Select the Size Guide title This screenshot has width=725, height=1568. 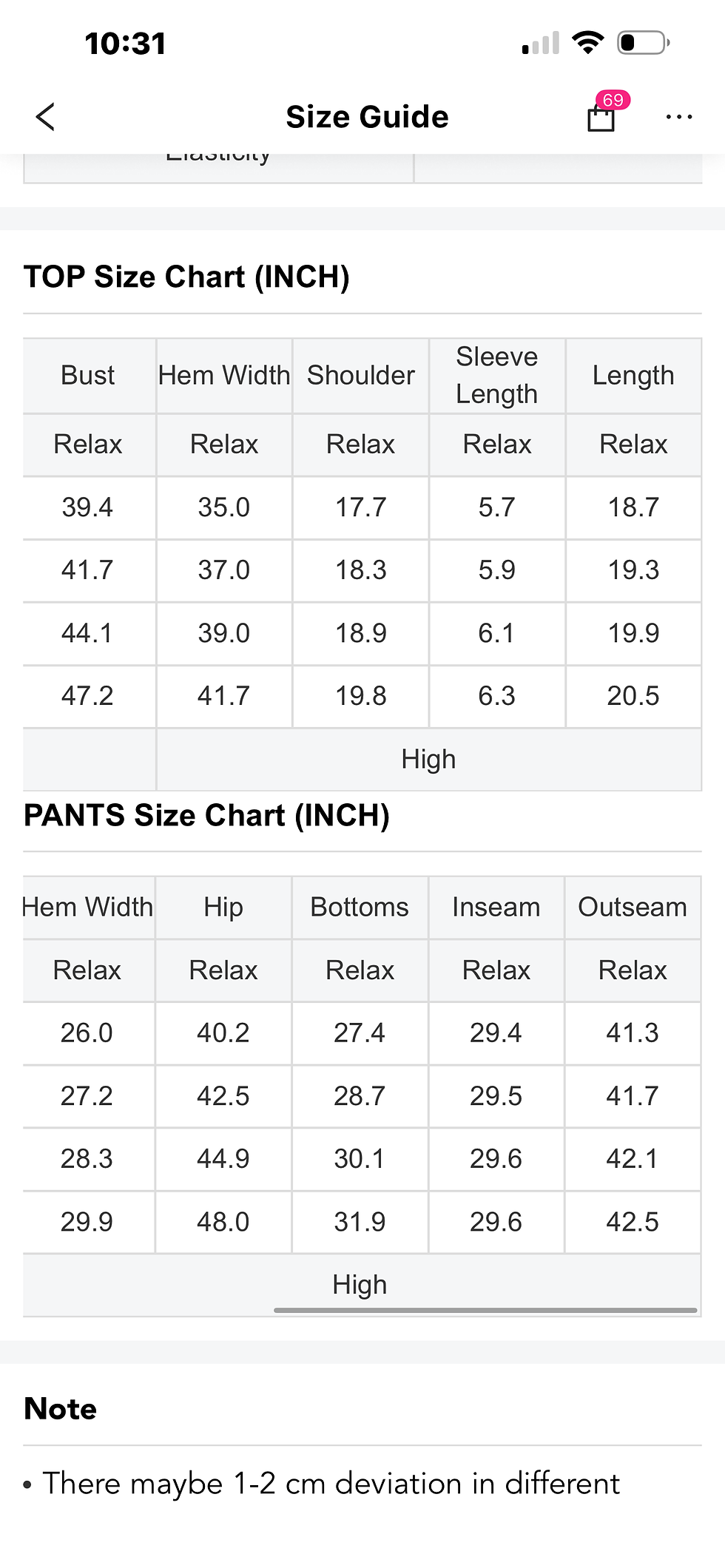pyautogui.click(x=367, y=117)
